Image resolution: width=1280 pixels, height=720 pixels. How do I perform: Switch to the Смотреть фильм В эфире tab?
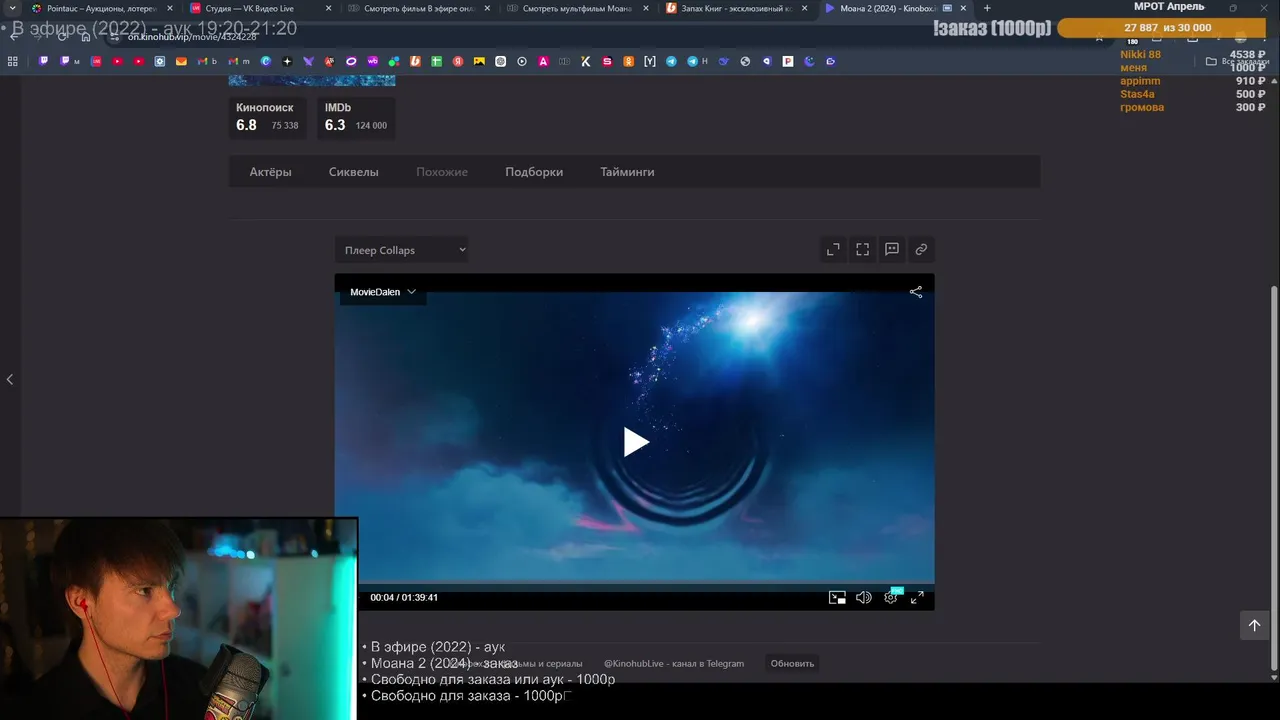(x=418, y=8)
